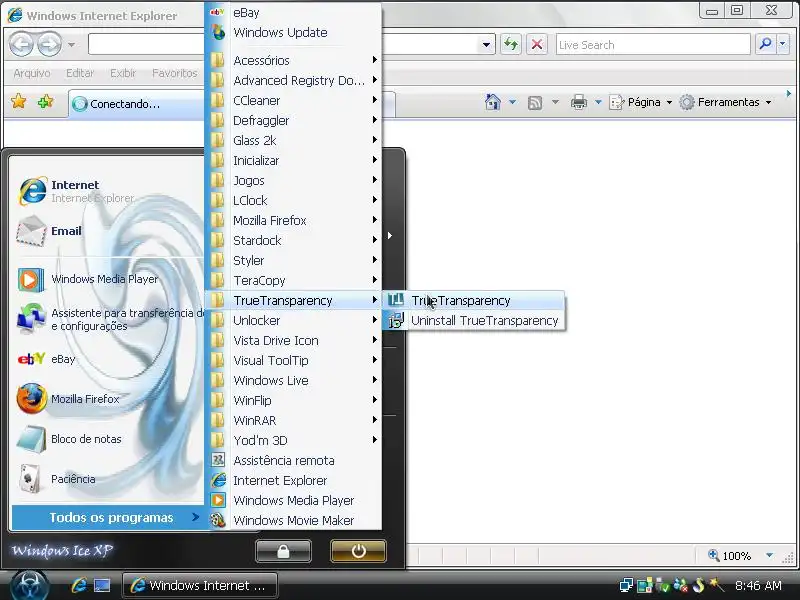Open the Windows Live folder
The width and height of the screenshot is (800, 600).
point(293,380)
